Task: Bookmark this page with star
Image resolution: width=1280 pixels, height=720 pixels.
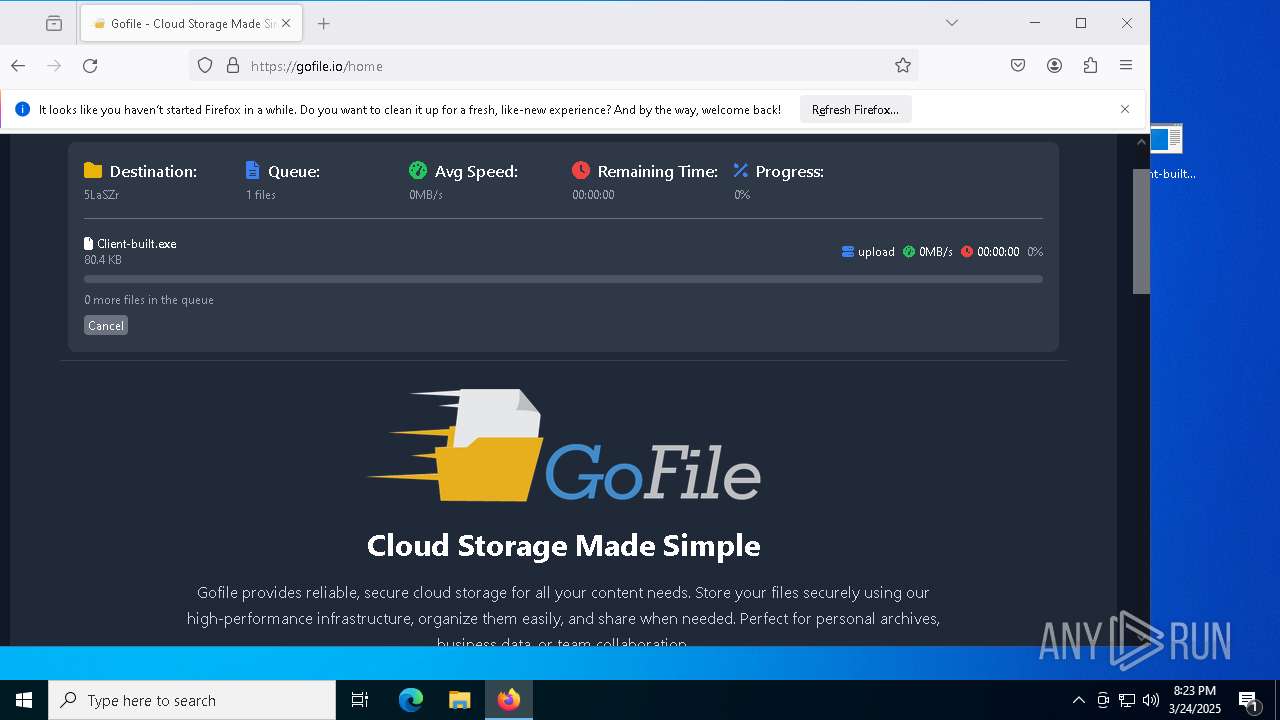Action: [903, 66]
